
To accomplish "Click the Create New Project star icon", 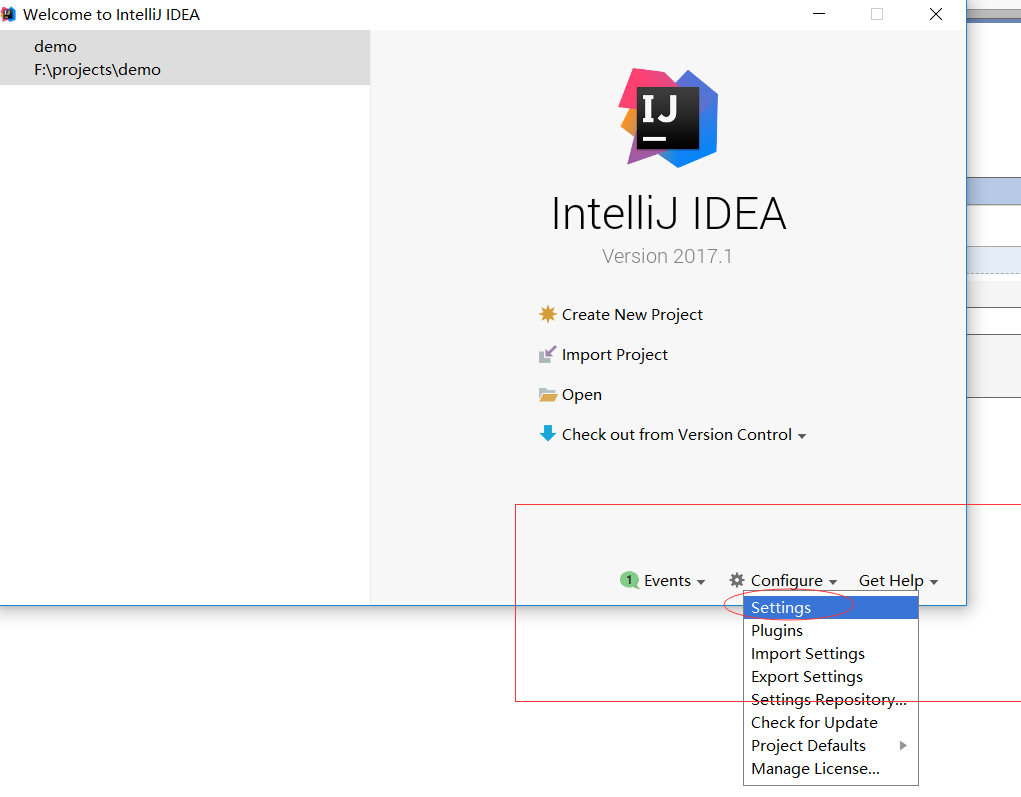I will pyautogui.click(x=548, y=315).
